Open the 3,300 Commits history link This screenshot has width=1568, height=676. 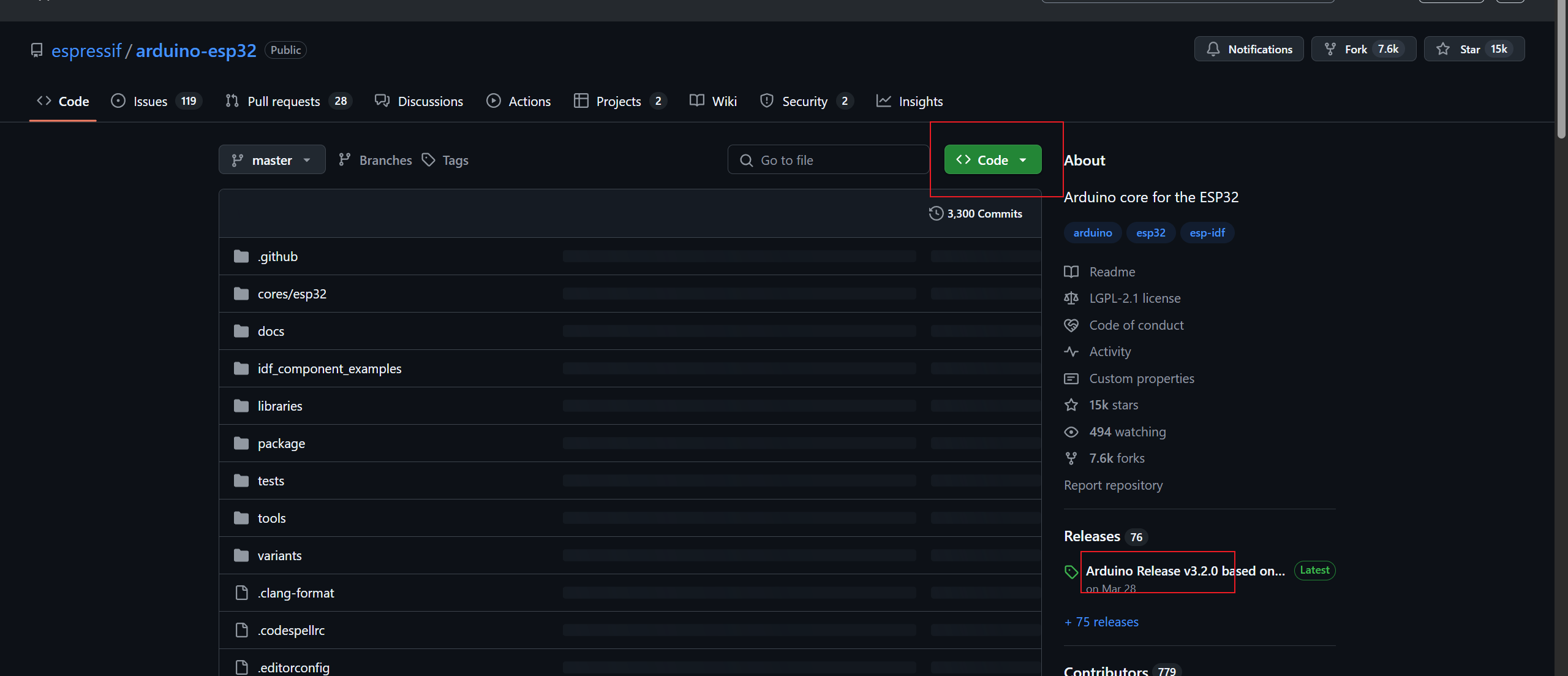point(976,213)
